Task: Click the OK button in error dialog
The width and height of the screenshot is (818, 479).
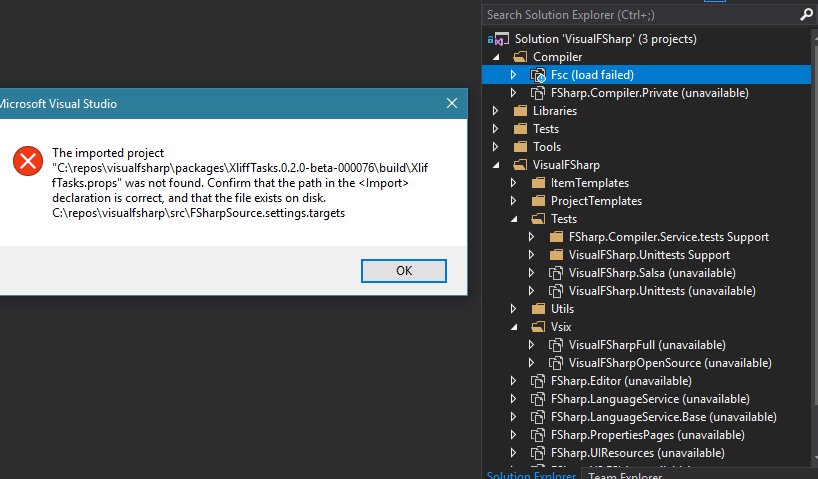Action: [404, 271]
